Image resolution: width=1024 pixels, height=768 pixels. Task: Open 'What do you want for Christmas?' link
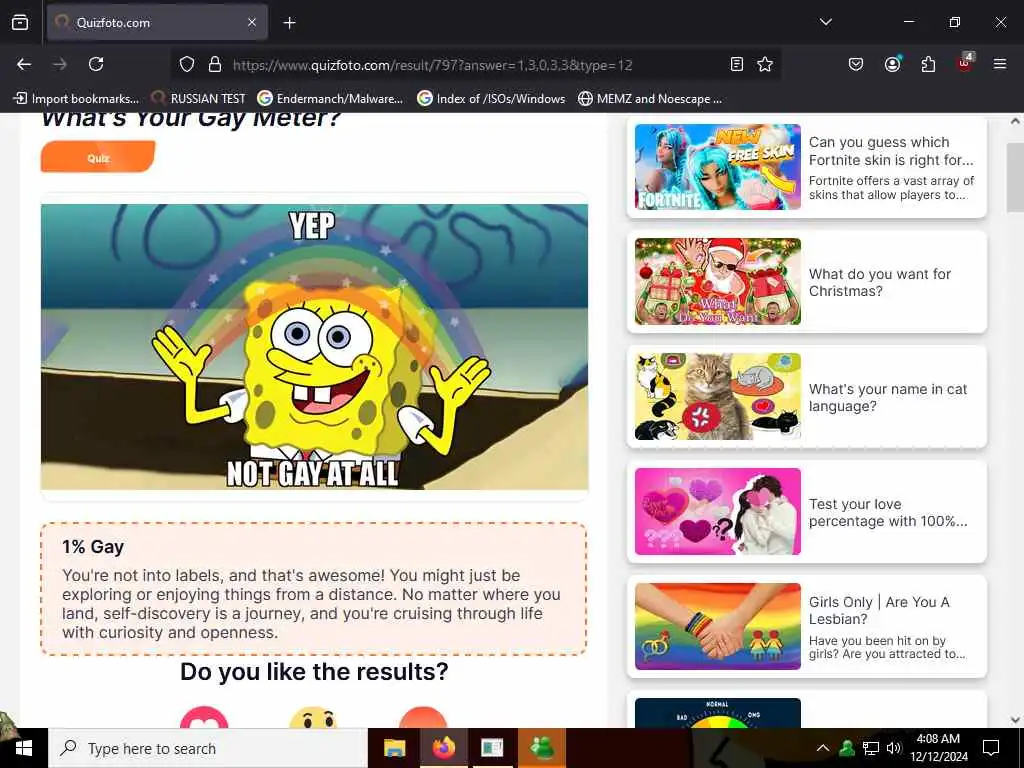tap(880, 282)
